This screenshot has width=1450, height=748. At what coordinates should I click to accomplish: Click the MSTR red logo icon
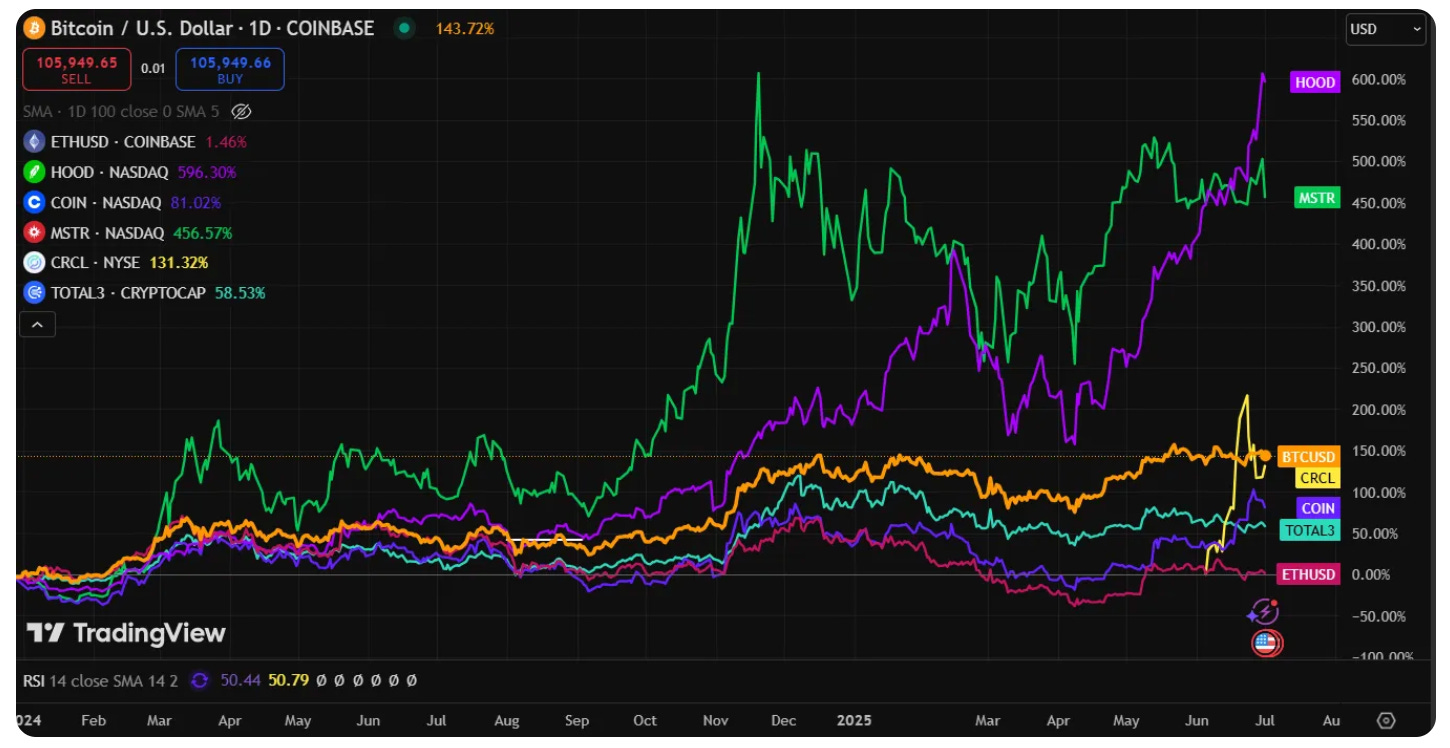35,233
